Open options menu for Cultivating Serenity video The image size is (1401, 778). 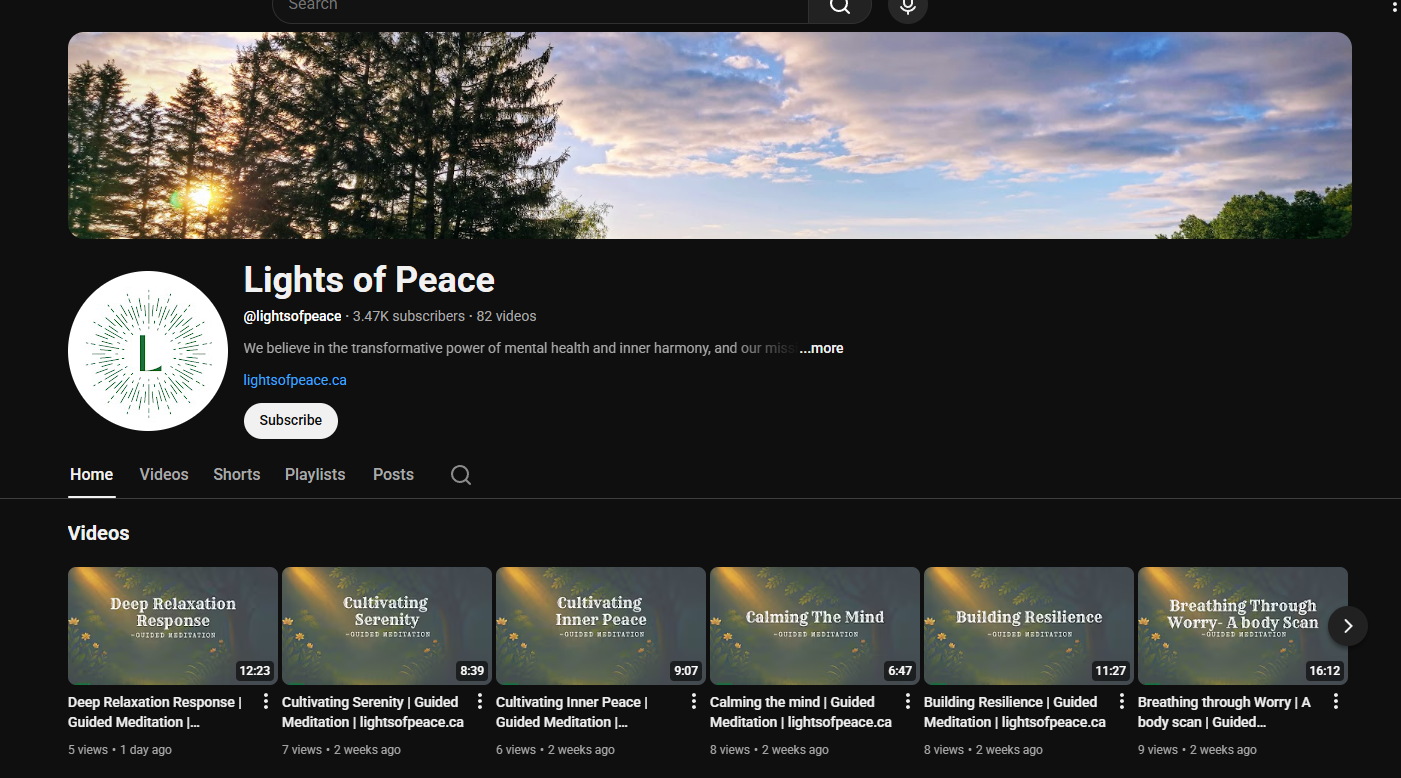(479, 701)
